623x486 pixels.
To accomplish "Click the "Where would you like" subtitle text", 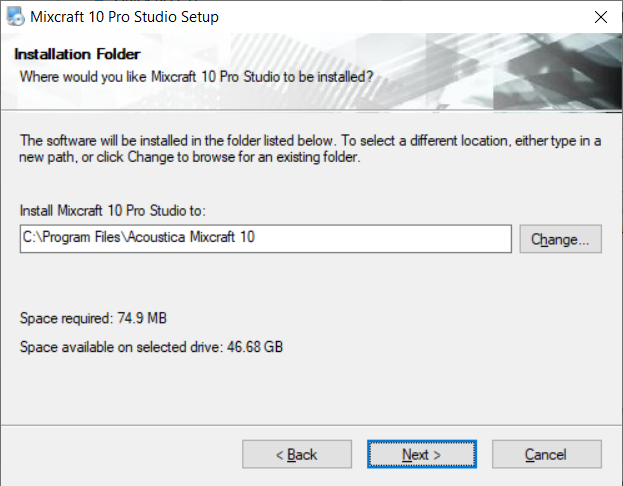I will [x=196, y=75].
